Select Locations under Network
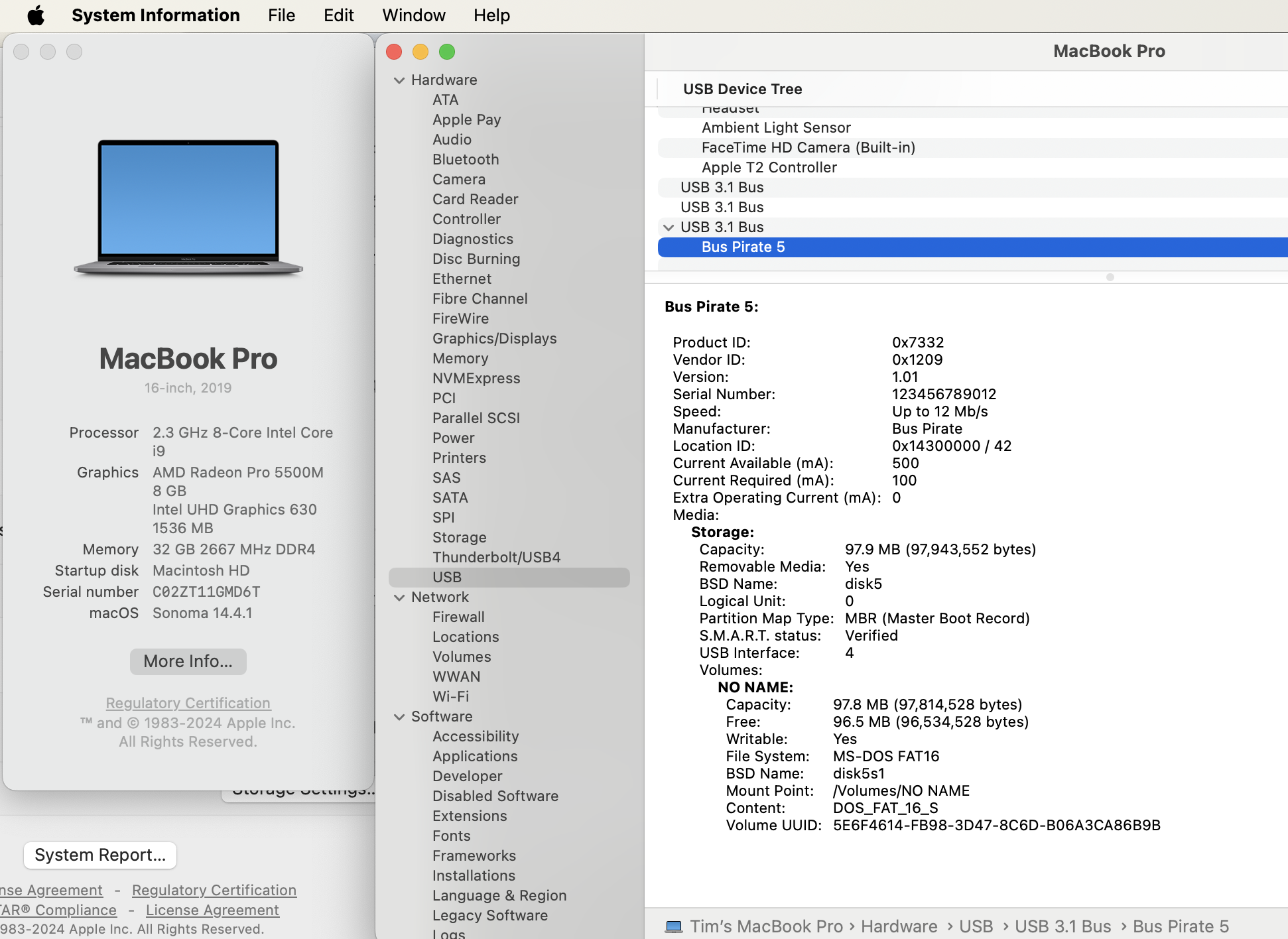The width and height of the screenshot is (1288, 939). [466, 637]
